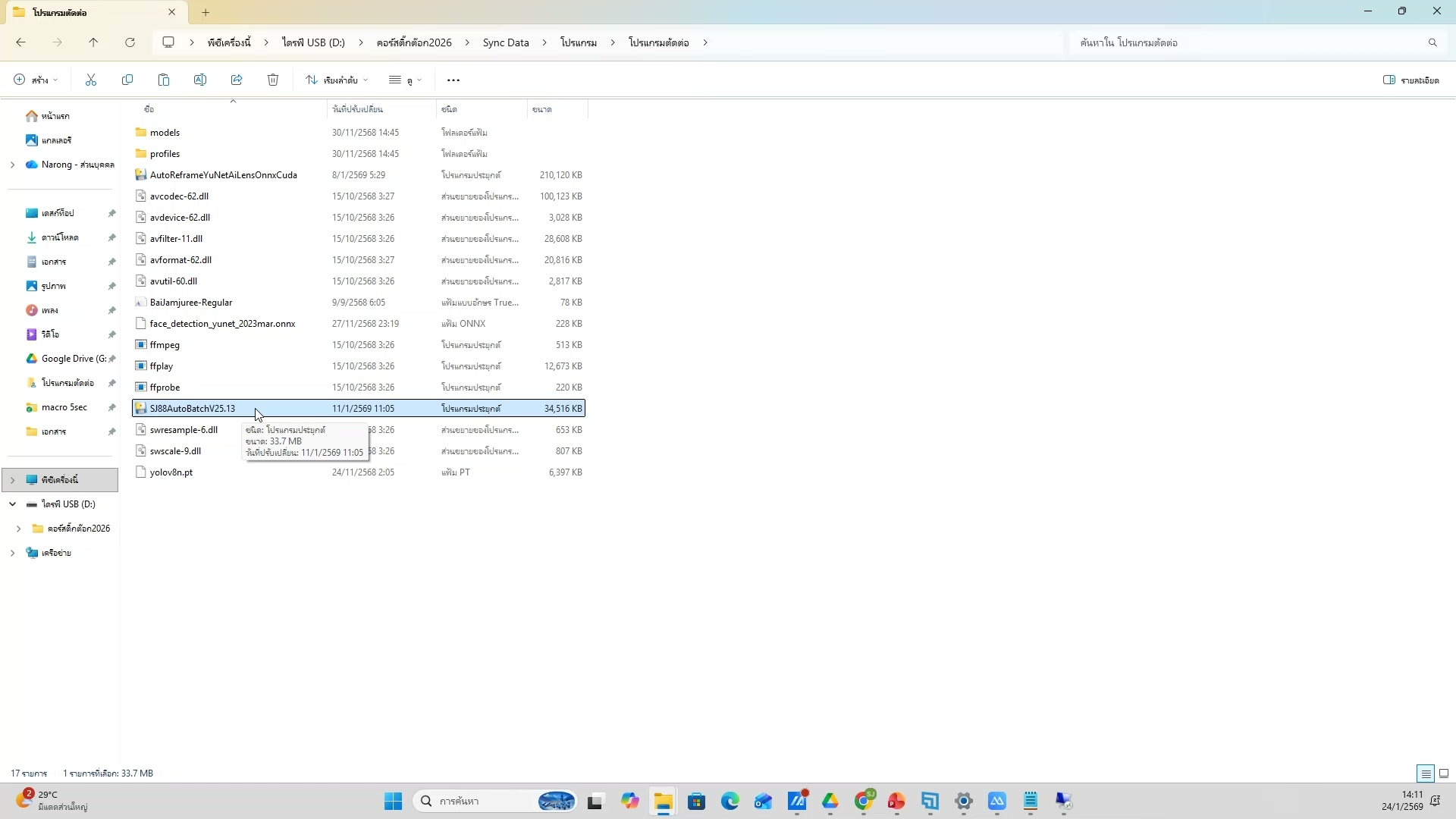Screen dimensions: 1456x819
Task: Click the Paste clipboard icon
Action: coord(164,80)
